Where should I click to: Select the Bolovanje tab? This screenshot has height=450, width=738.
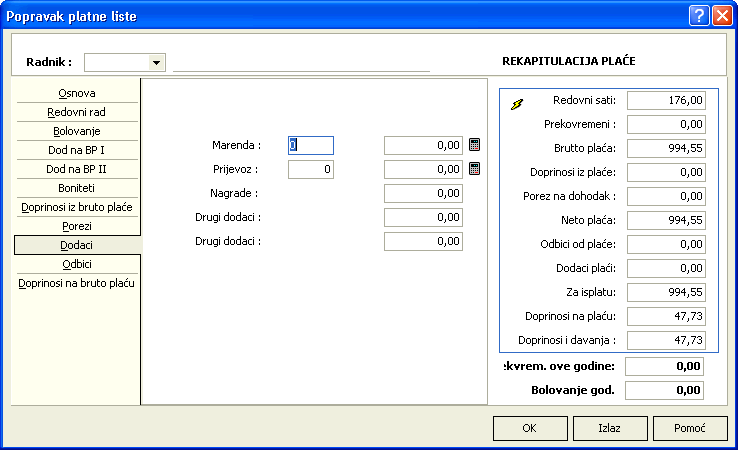point(77,131)
